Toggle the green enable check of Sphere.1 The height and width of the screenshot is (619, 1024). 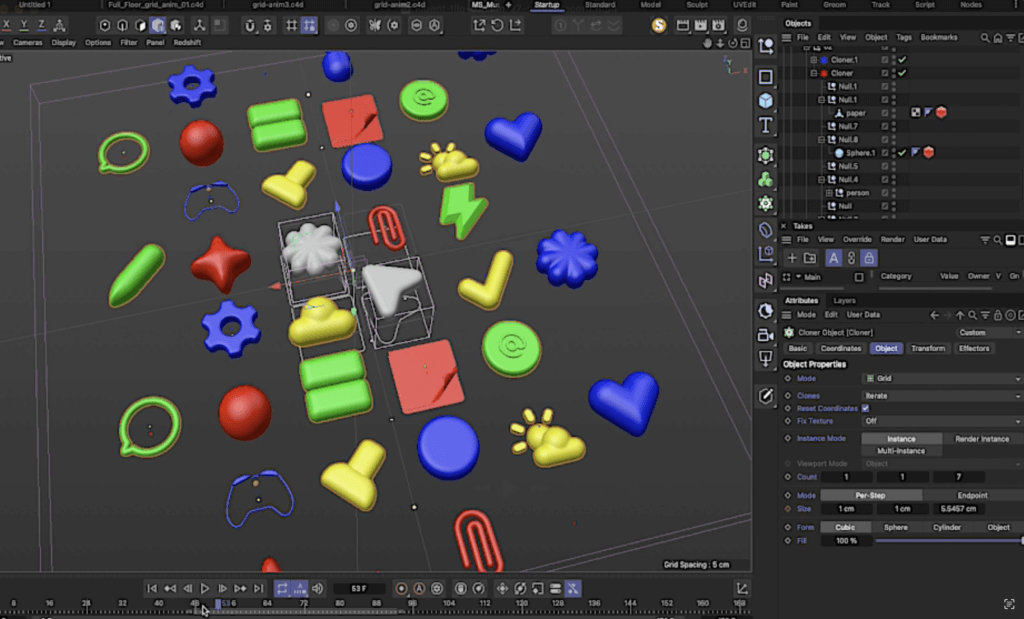[902, 152]
